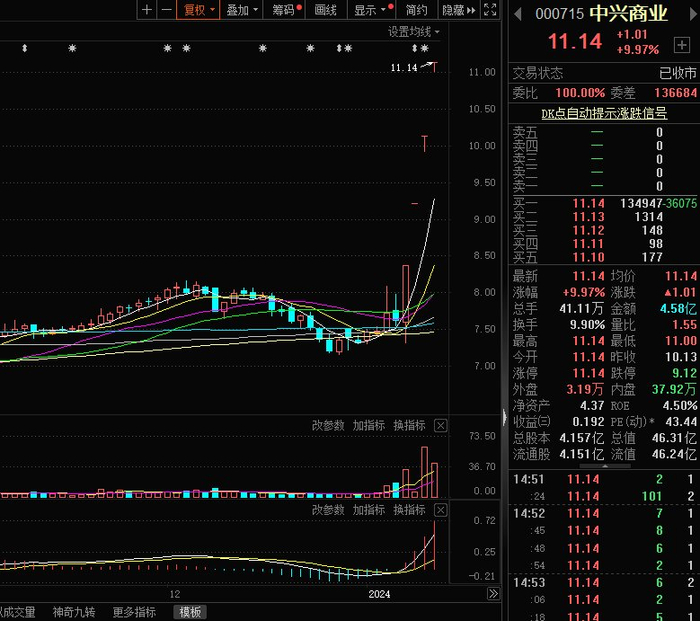The width and height of the screenshot is (700, 621).
Task: Click stock code 000715
Action: tap(559, 14)
